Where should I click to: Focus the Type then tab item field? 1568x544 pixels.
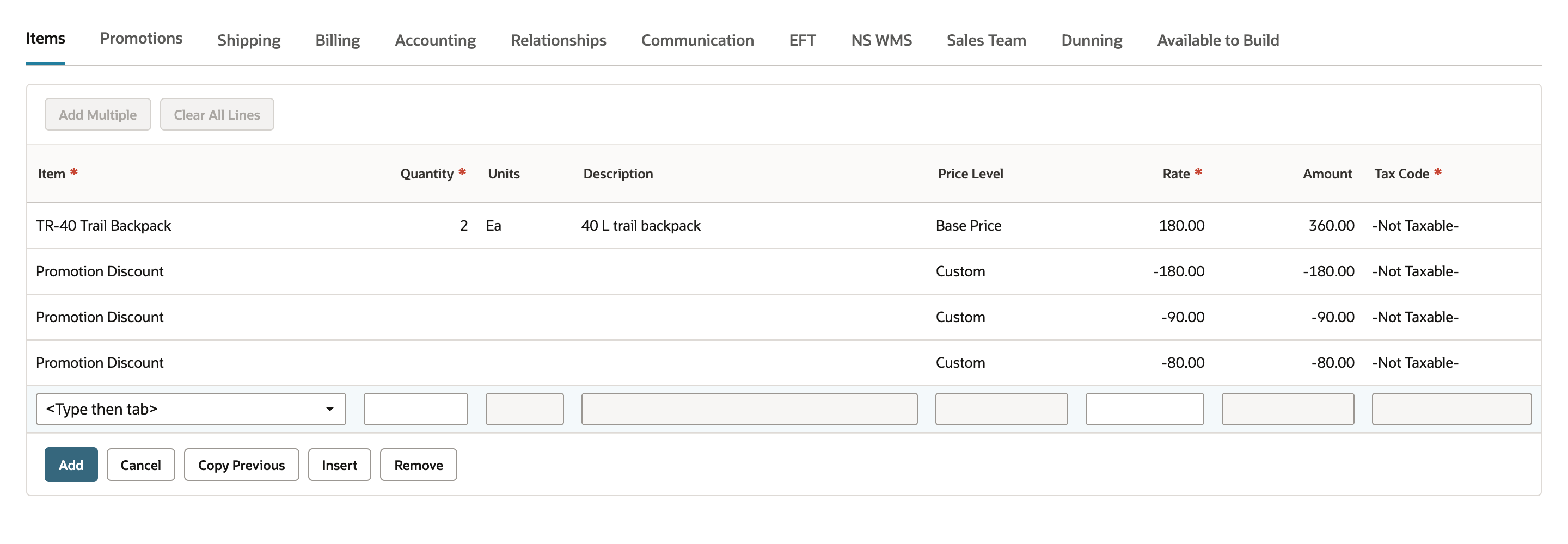(191, 409)
